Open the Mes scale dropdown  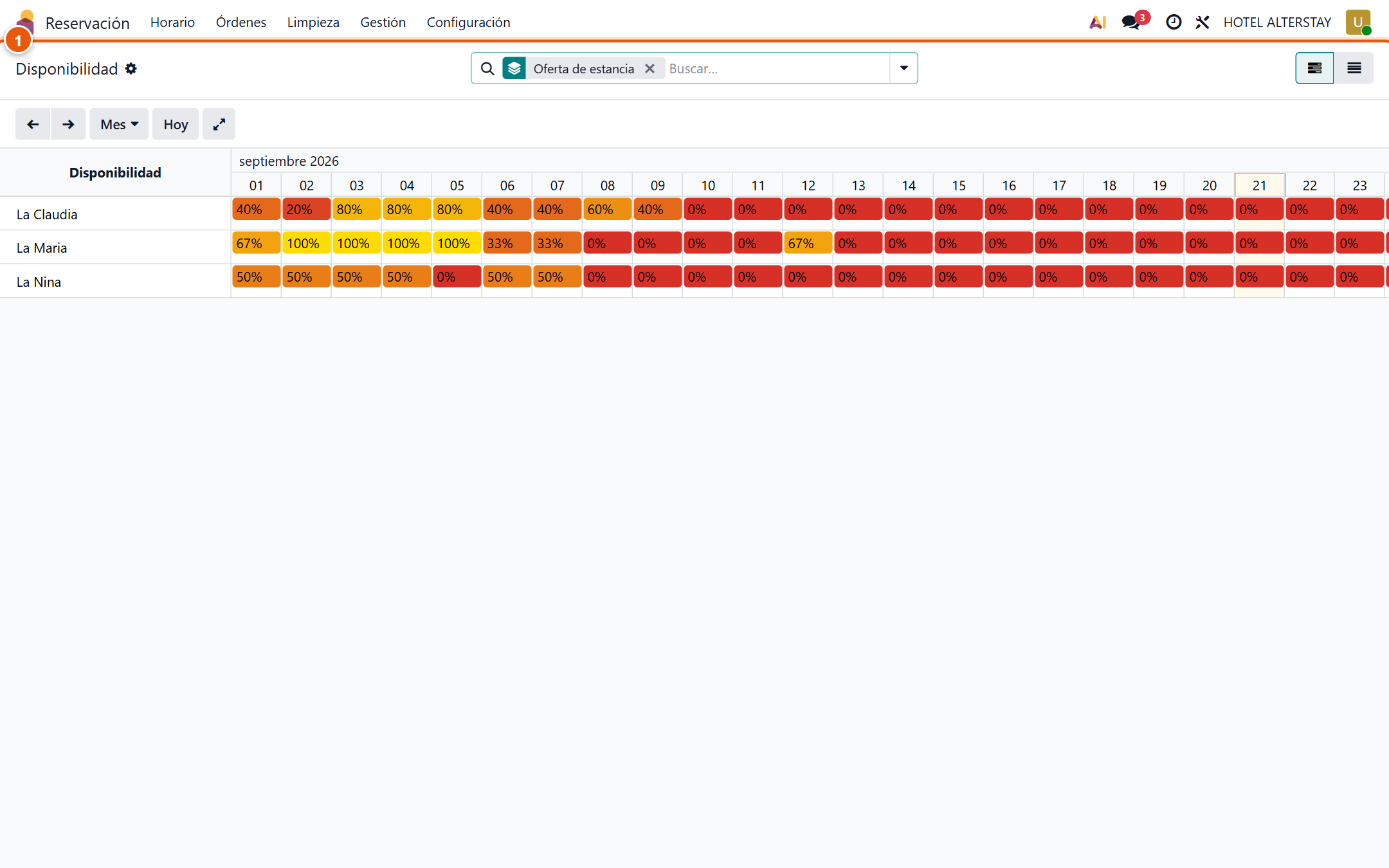(x=119, y=124)
